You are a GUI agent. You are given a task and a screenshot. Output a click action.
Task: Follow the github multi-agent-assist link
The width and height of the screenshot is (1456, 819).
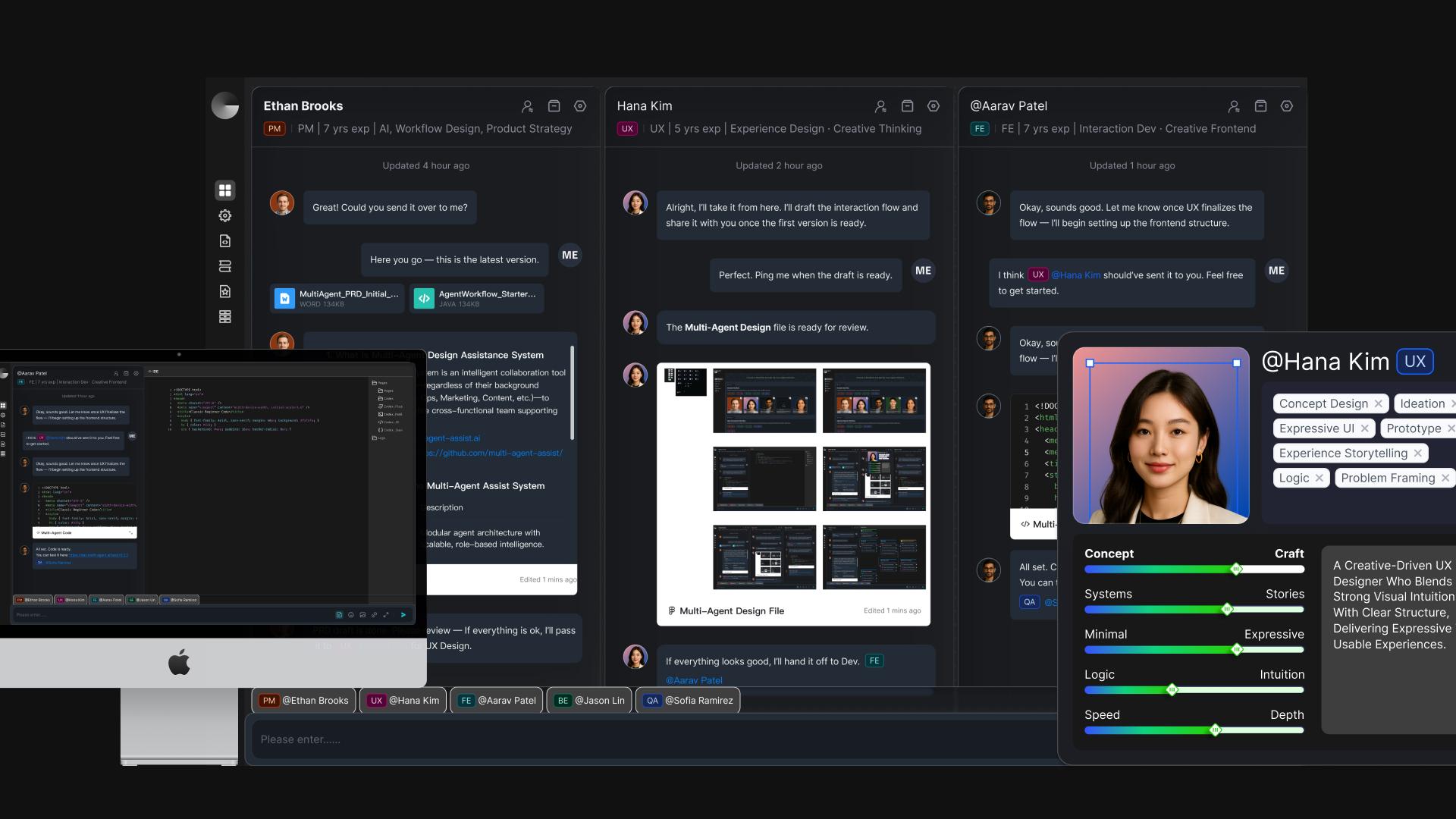coord(494,453)
